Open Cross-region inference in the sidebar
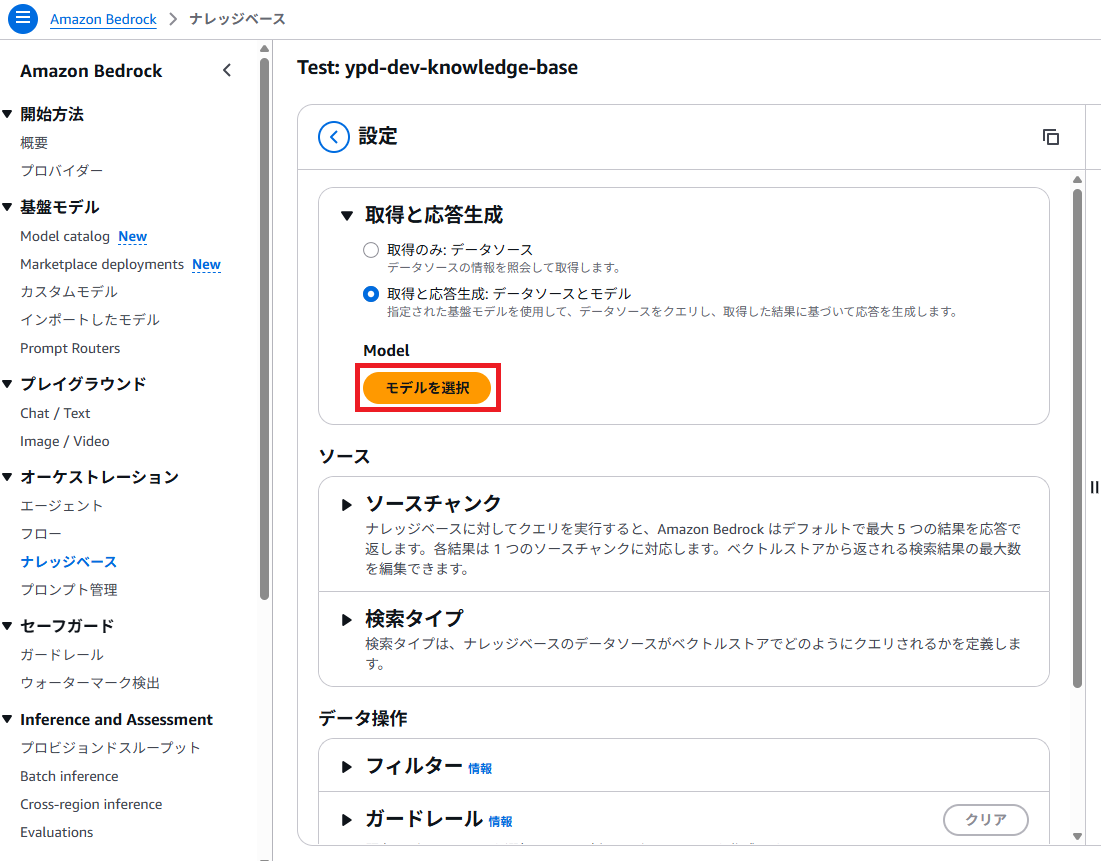 pos(91,804)
